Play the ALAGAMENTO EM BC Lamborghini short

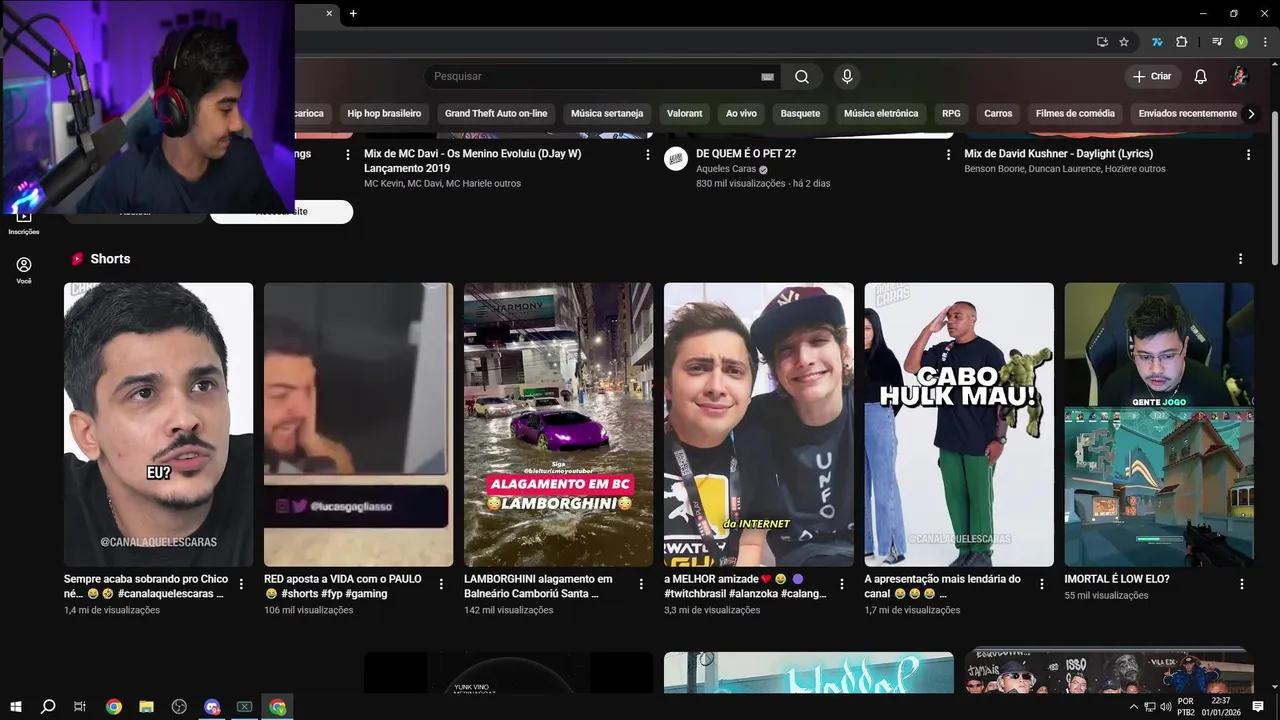click(558, 424)
